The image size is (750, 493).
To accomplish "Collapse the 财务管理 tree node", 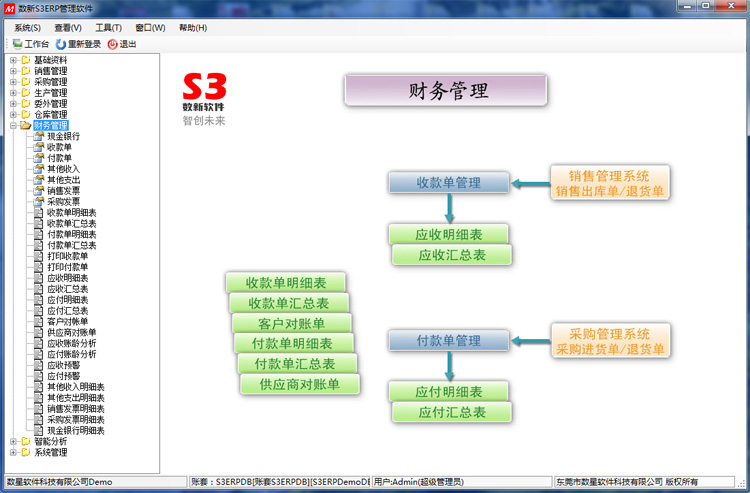I will pyautogui.click(x=13, y=126).
